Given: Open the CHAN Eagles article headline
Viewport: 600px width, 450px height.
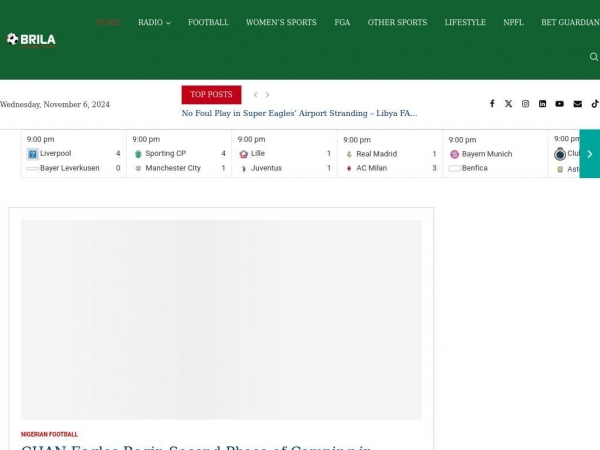Looking at the screenshot, I should [196, 447].
